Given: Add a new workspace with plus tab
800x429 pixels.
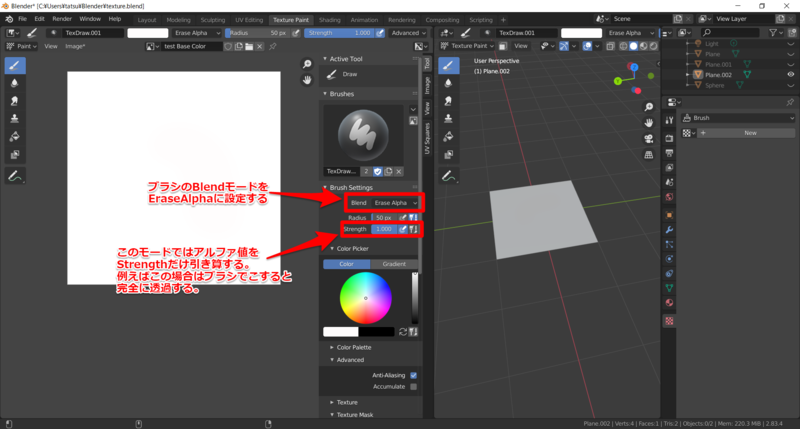Looking at the screenshot, I should point(503,20).
